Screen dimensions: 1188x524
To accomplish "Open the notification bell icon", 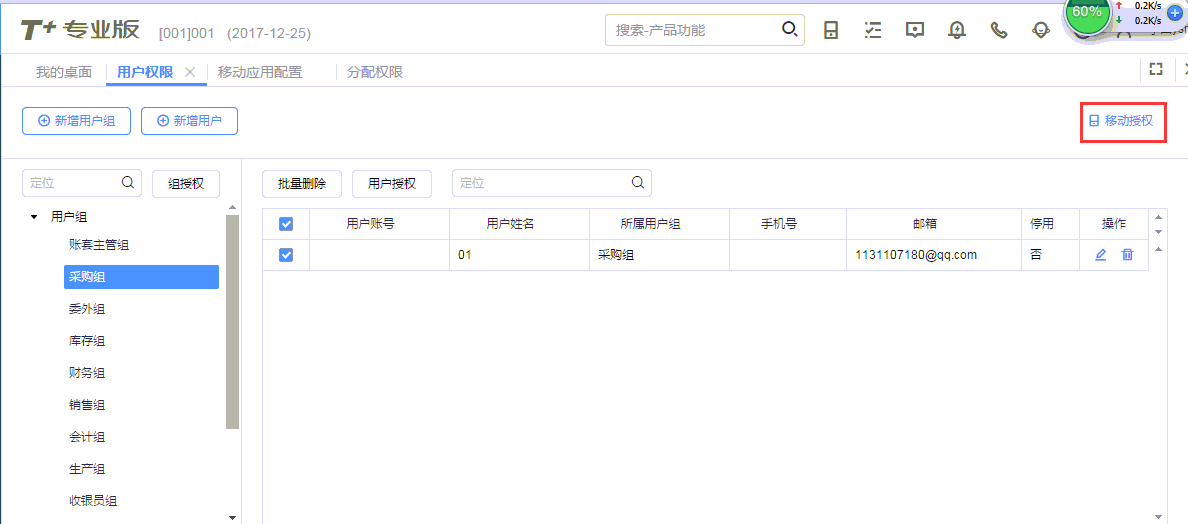I will 958,30.
